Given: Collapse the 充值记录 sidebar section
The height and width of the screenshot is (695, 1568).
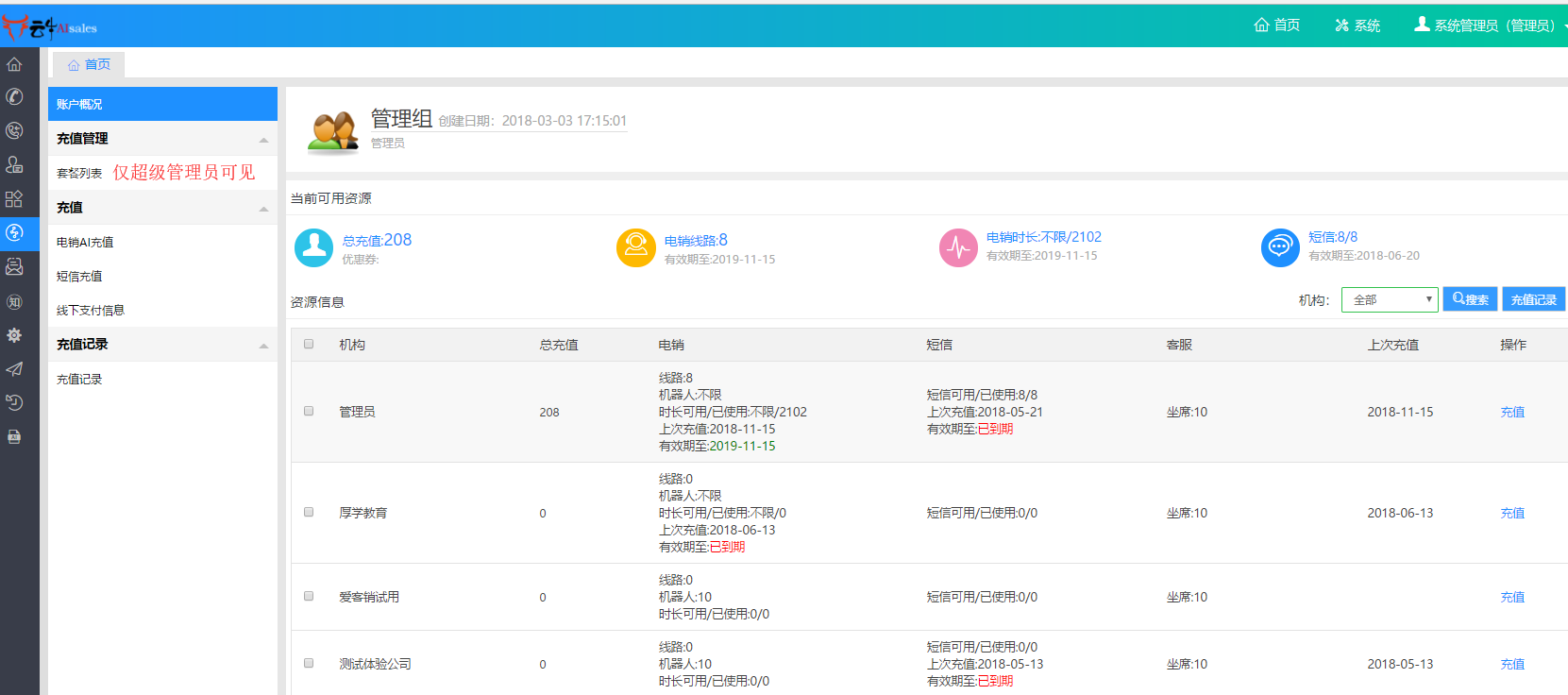Looking at the screenshot, I should [x=263, y=346].
